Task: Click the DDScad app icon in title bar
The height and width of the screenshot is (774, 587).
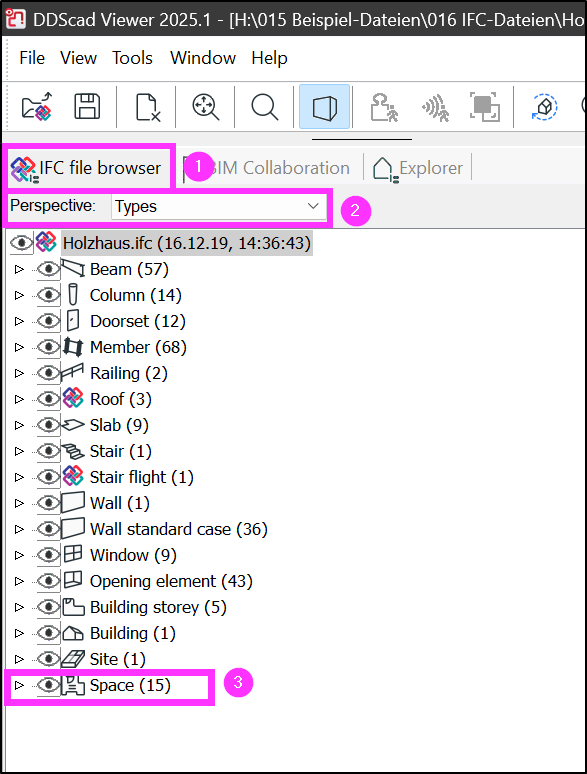Action: point(15,19)
